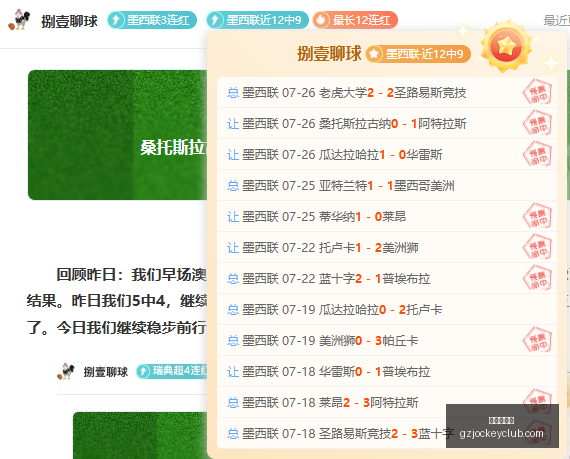Screen dimensions: 570x459
Task: Click the arrow icon in top bar 墨西联近12中9 badge
Action: [x=215, y=20]
